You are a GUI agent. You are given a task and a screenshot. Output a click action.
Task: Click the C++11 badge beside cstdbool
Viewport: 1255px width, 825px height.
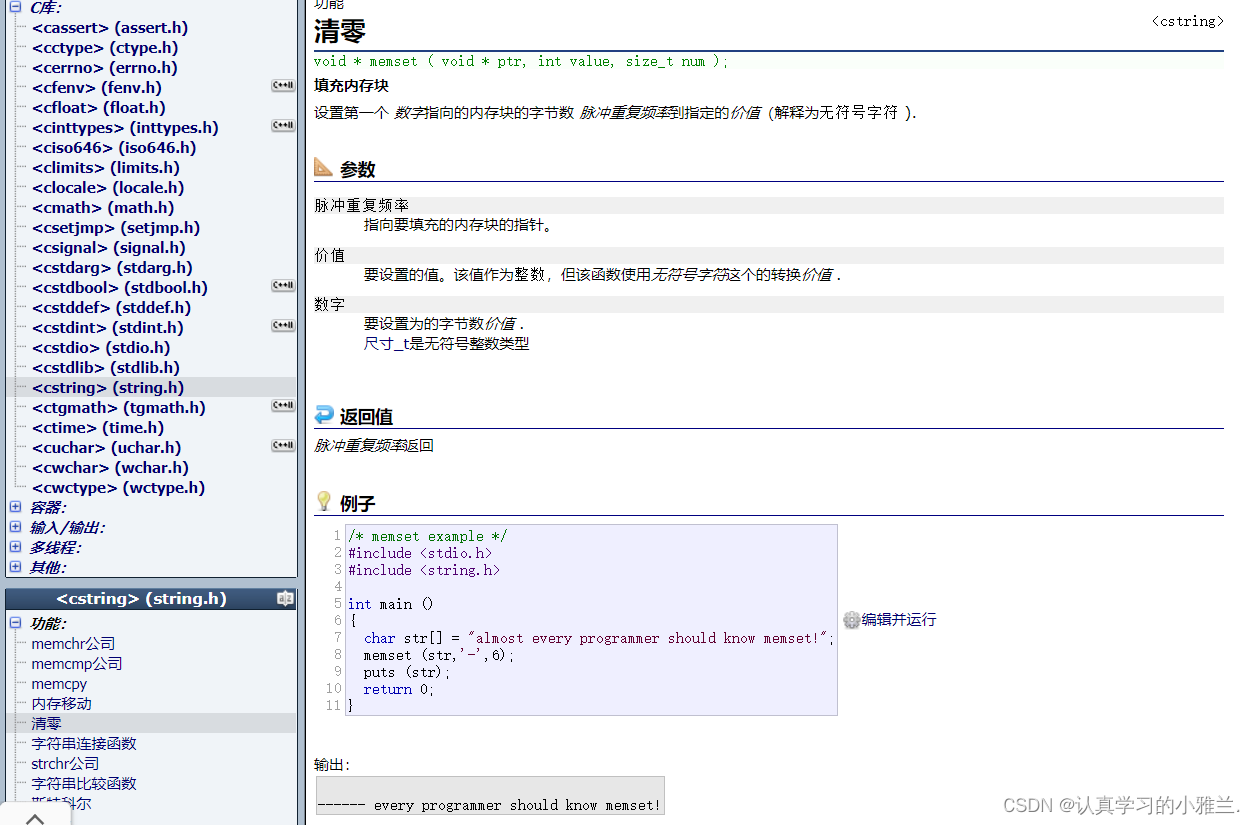(x=283, y=286)
